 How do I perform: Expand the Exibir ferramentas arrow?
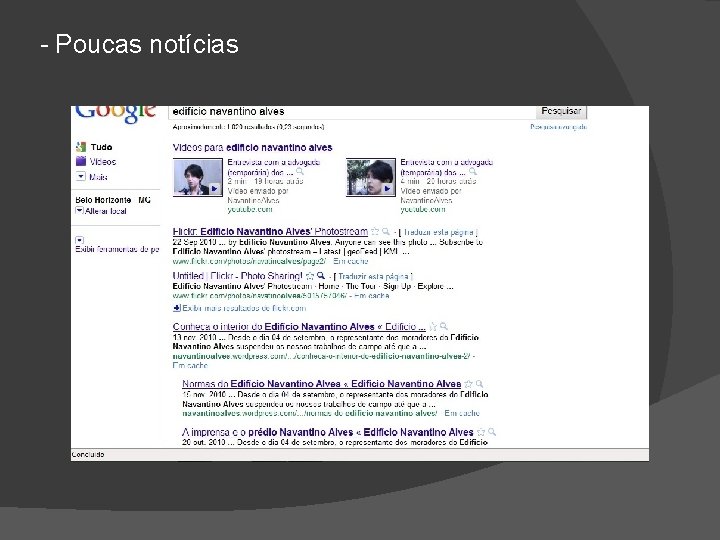pyautogui.click(x=79, y=240)
